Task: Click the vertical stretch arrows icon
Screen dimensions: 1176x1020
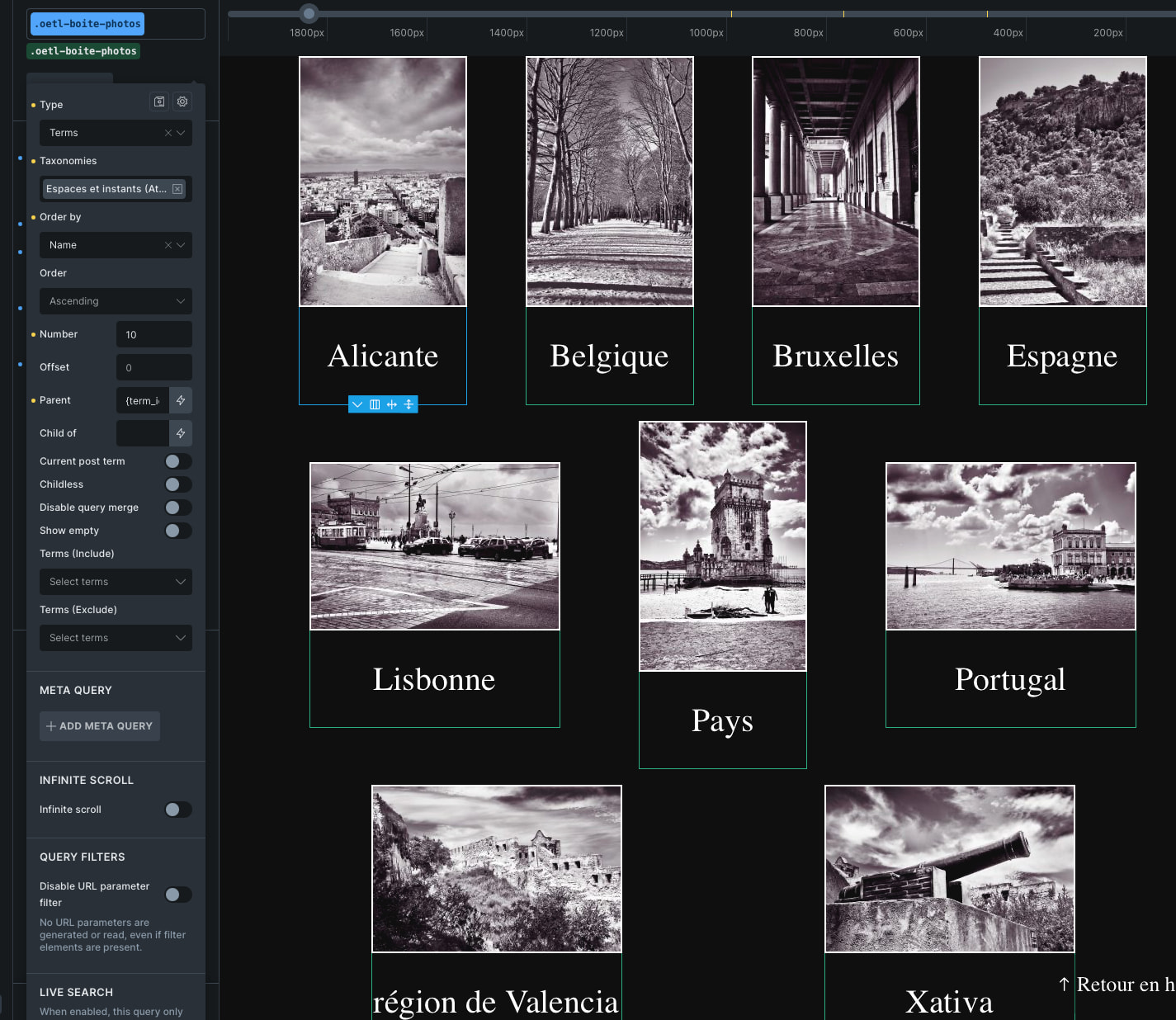Action: pyautogui.click(x=409, y=404)
